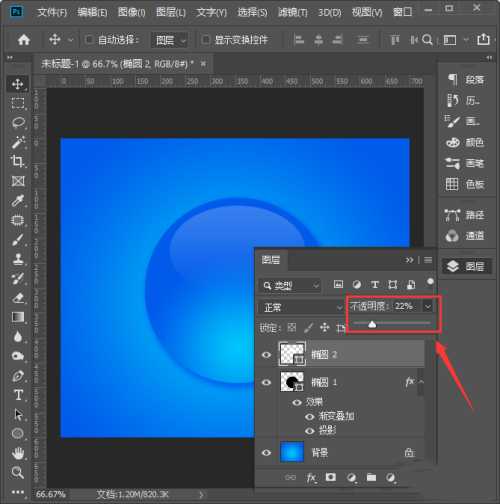The image size is (500, 504).
Task: Enable the 自动选择 checkbox
Action: click(x=89, y=40)
